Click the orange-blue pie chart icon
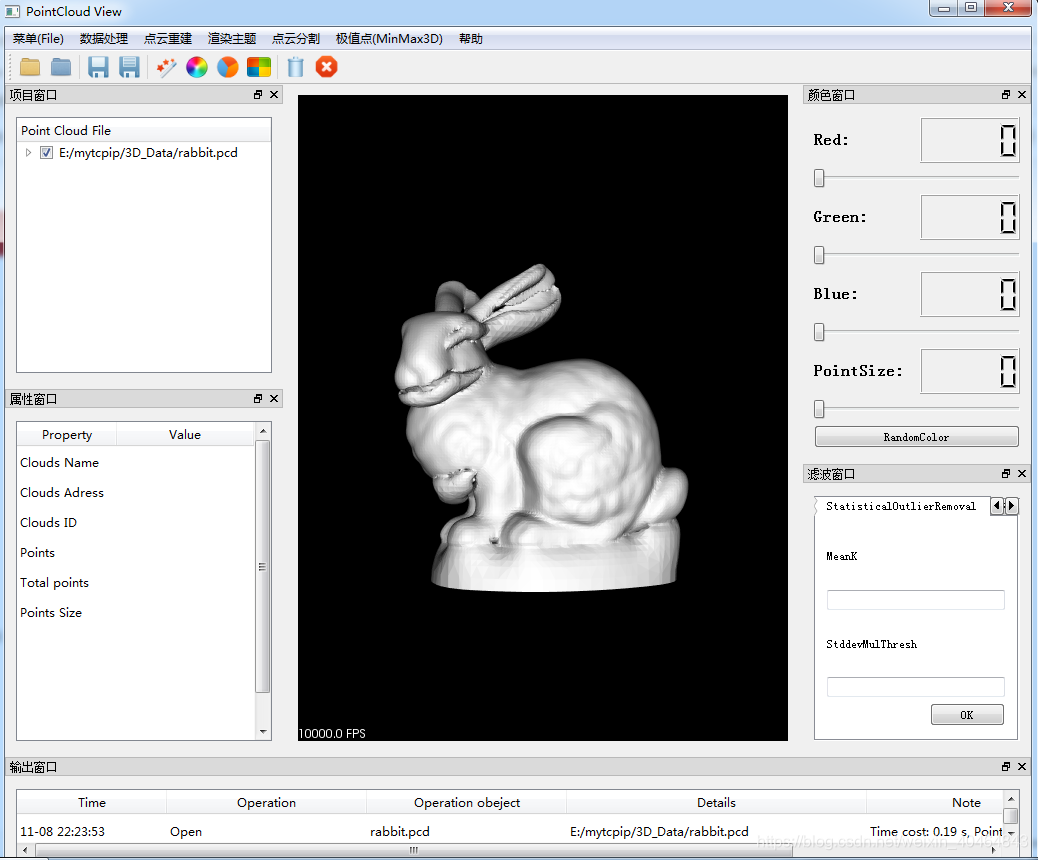 coord(228,67)
